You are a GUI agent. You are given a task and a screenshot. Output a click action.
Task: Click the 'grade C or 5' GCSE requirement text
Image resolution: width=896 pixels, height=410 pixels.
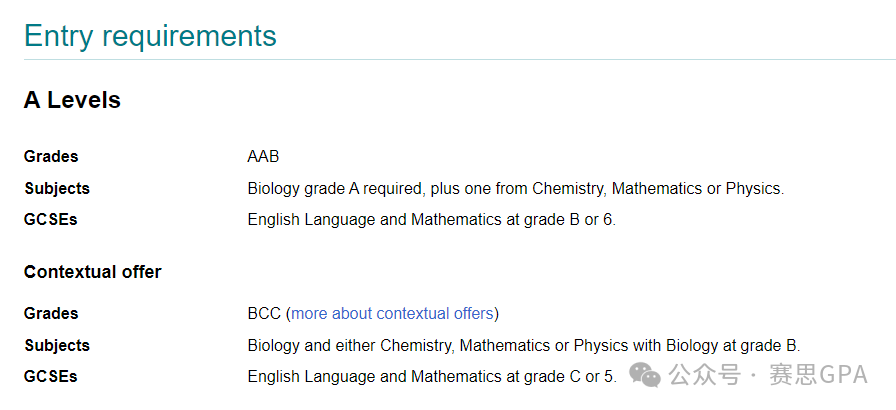click(x=570, y=377)
